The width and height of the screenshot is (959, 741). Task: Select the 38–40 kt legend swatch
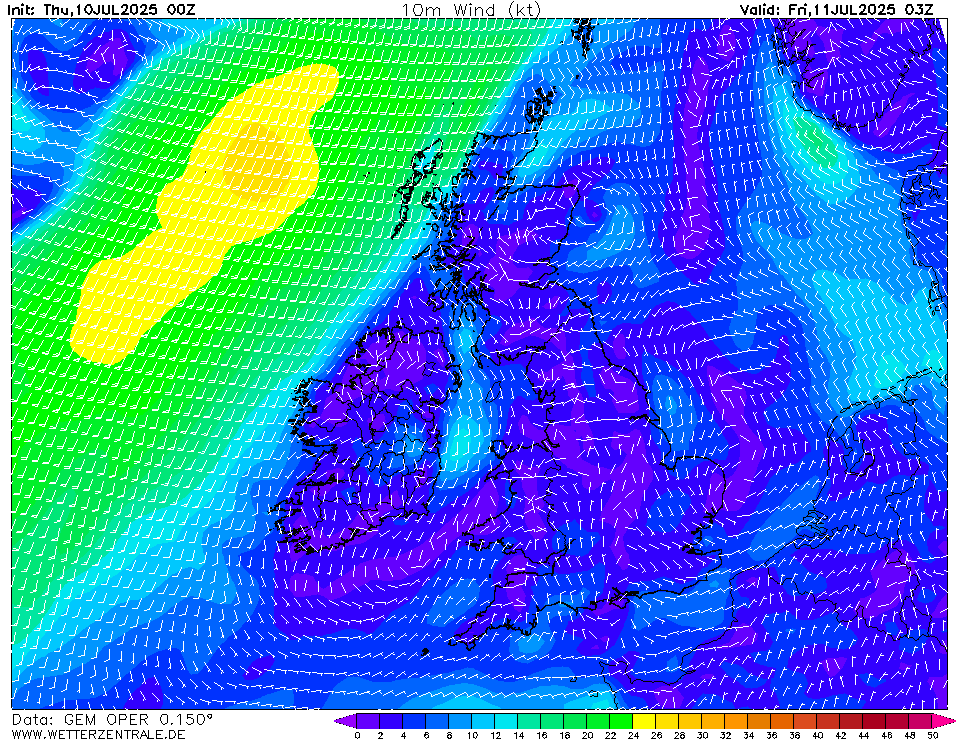point(805,721)
